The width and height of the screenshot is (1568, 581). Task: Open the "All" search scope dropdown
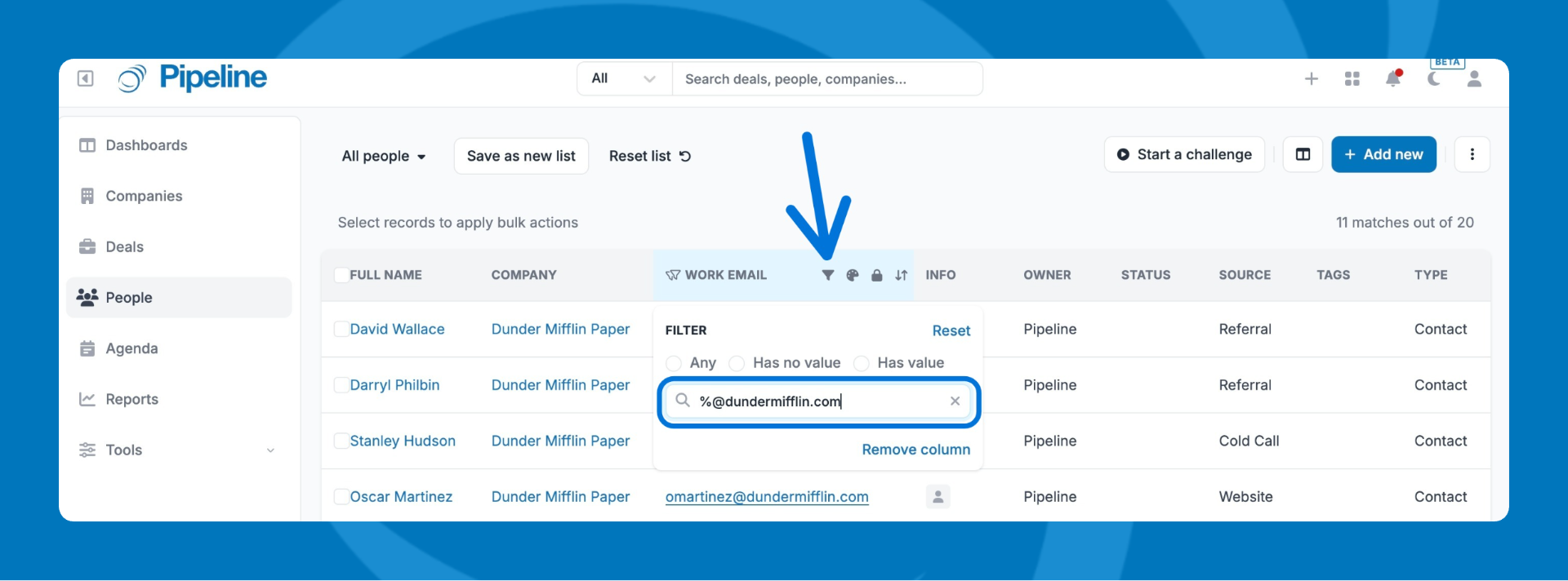tap(624, 79)
